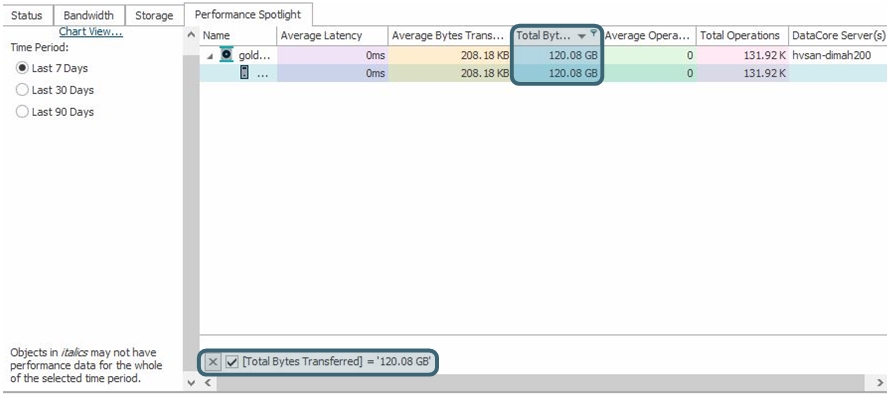Click the filter icon on Total Bytes column
This screenshot has width=890, height=395.
point(594,34)
